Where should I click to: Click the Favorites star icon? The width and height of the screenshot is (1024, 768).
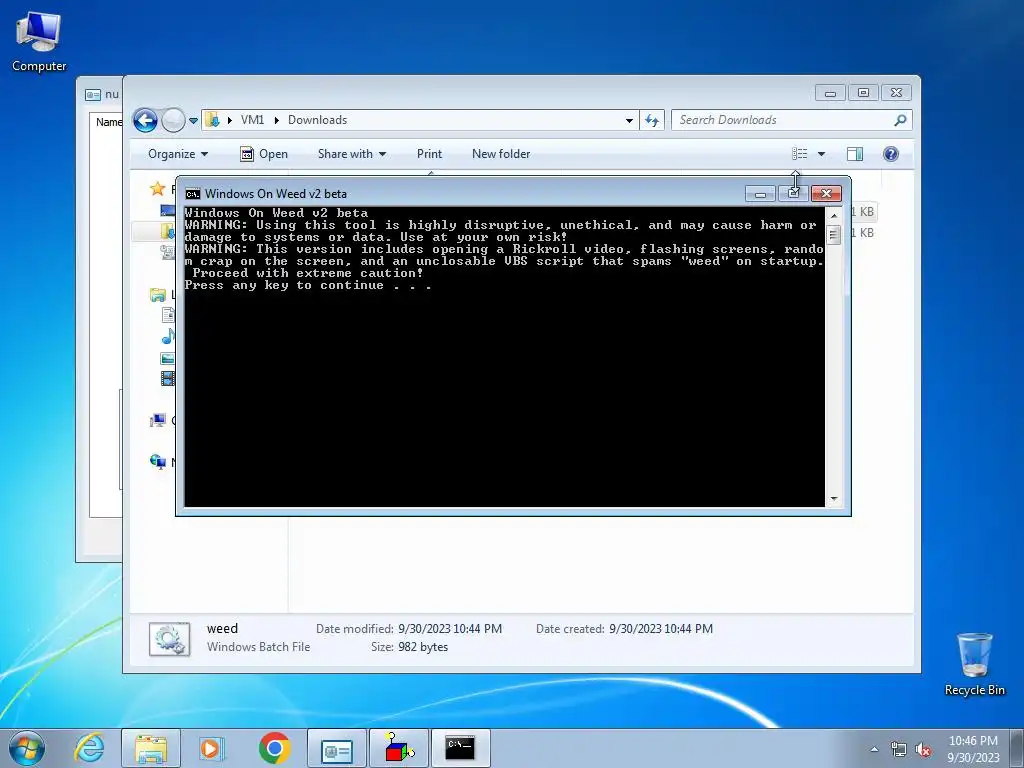[x=157, y=189]
